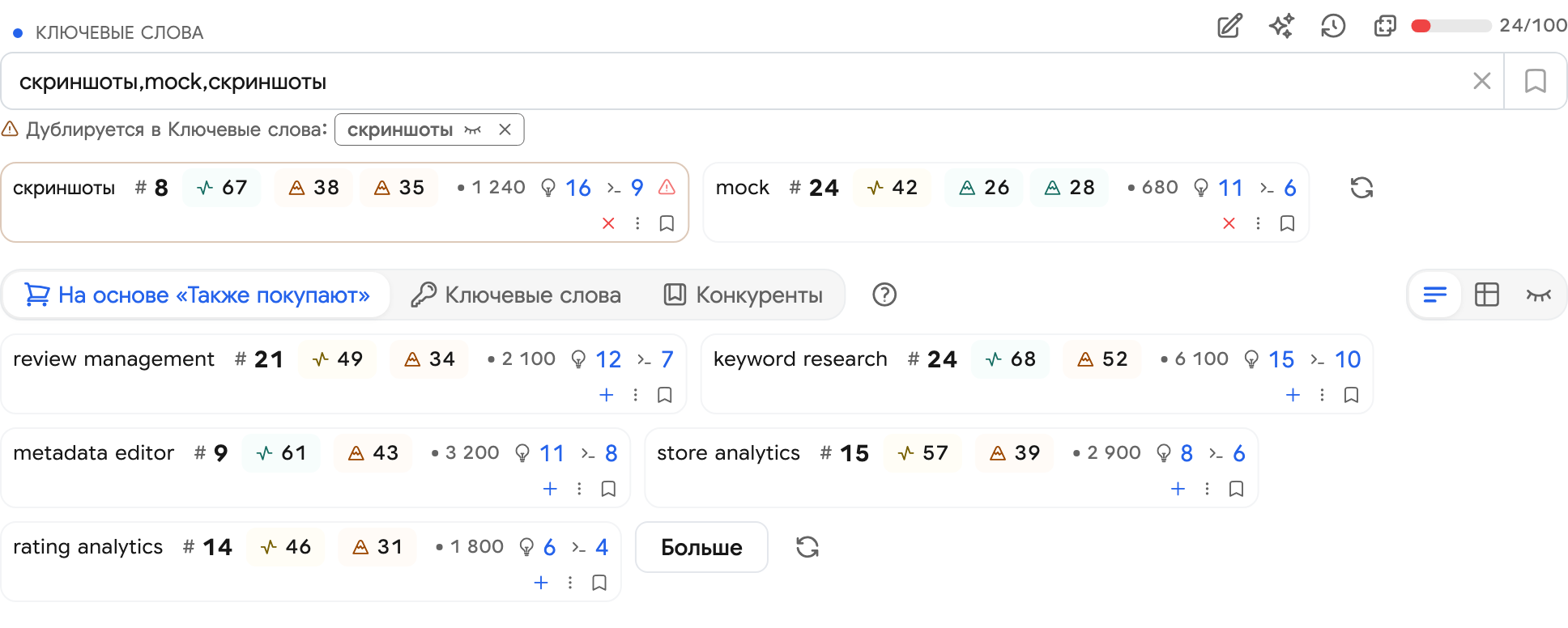Screen dimensions: 1568x628
Task: Select the table view layout
Action: click(x=1487, y=295)
